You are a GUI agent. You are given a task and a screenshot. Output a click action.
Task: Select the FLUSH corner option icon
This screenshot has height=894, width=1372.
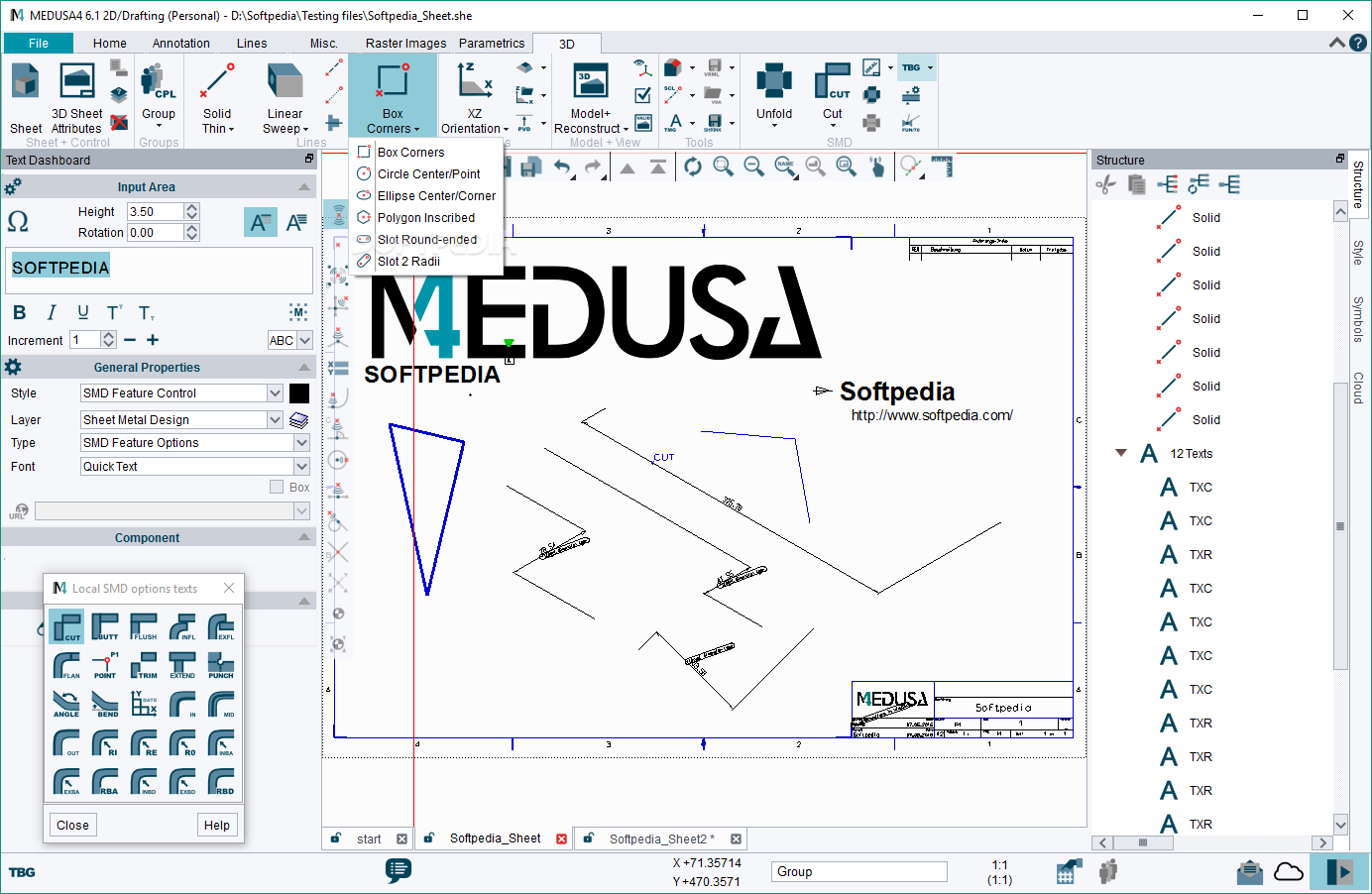tap(144, 626)
